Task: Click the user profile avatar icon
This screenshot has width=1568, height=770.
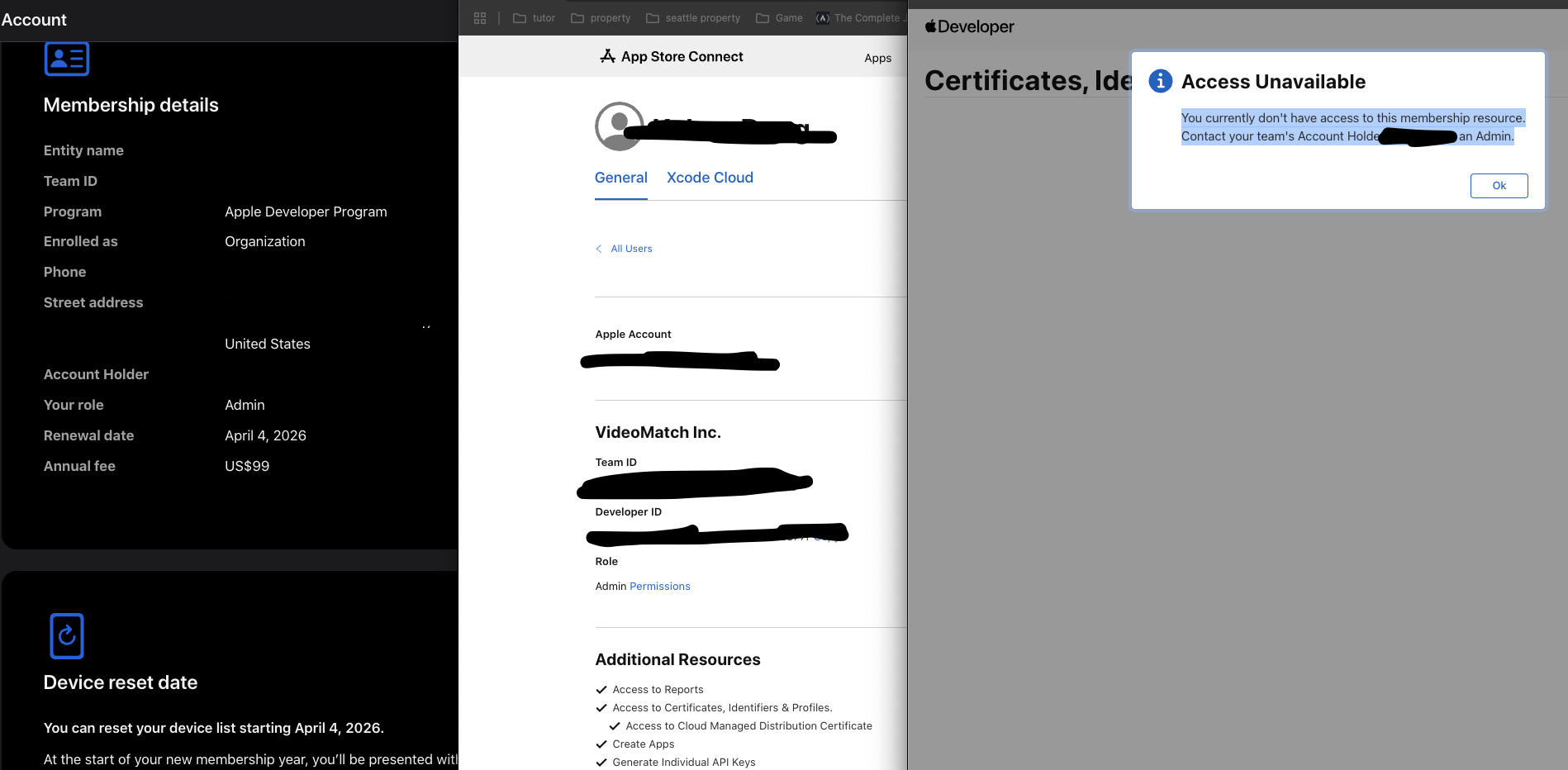Action: click(x=619, y=126)
